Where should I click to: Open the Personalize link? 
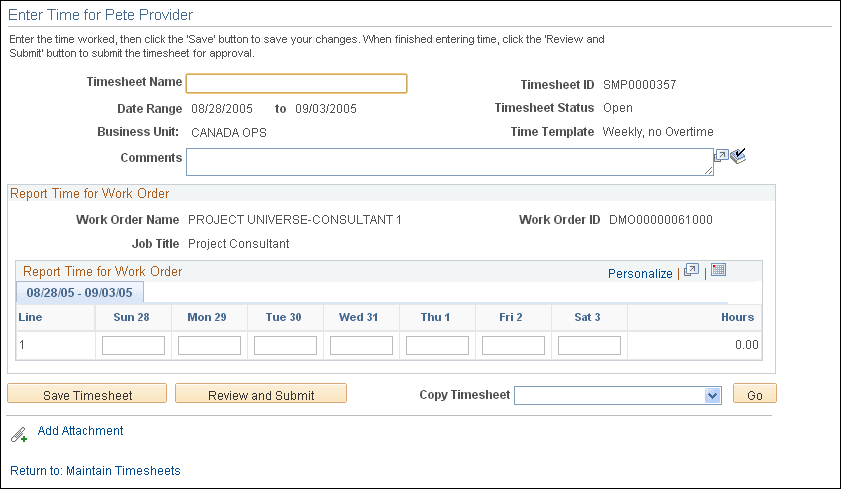[x=640, y=273]
